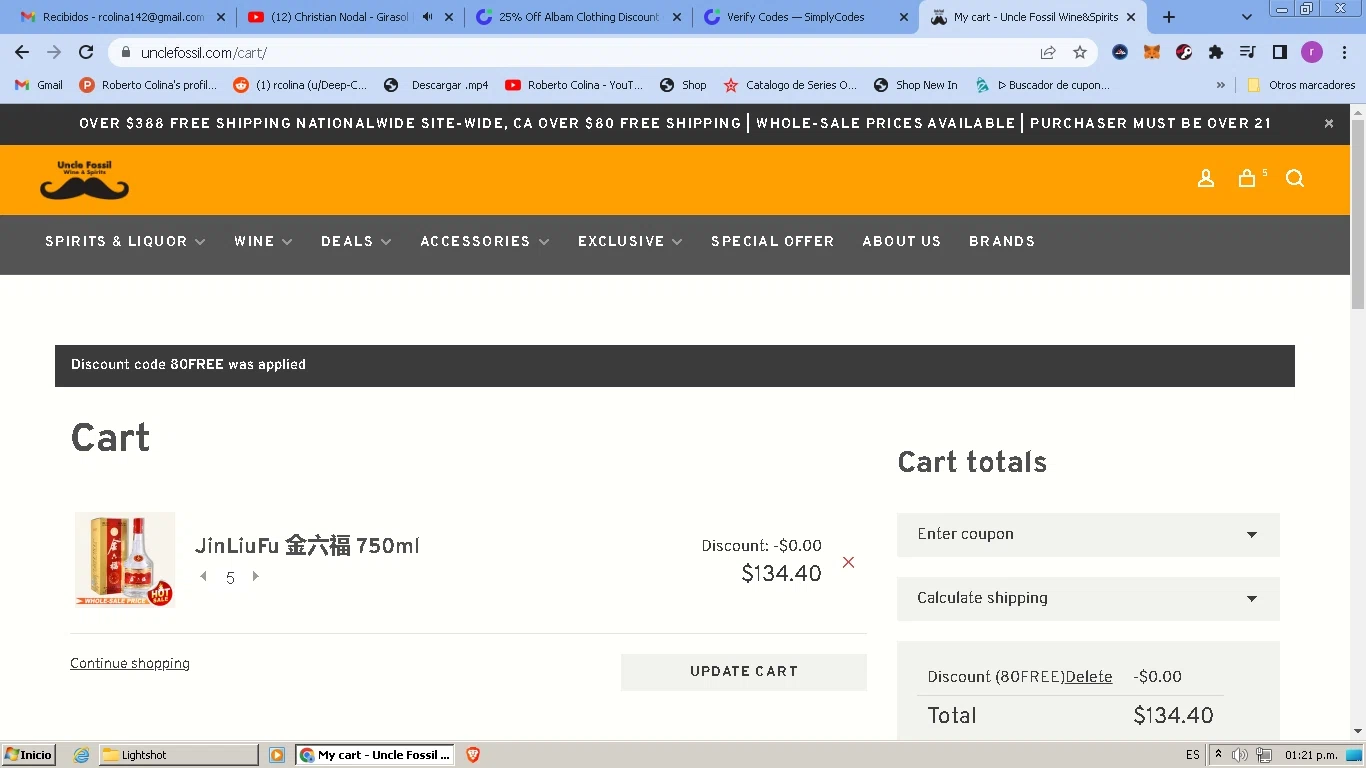Open the About Us page

point(902,241)
